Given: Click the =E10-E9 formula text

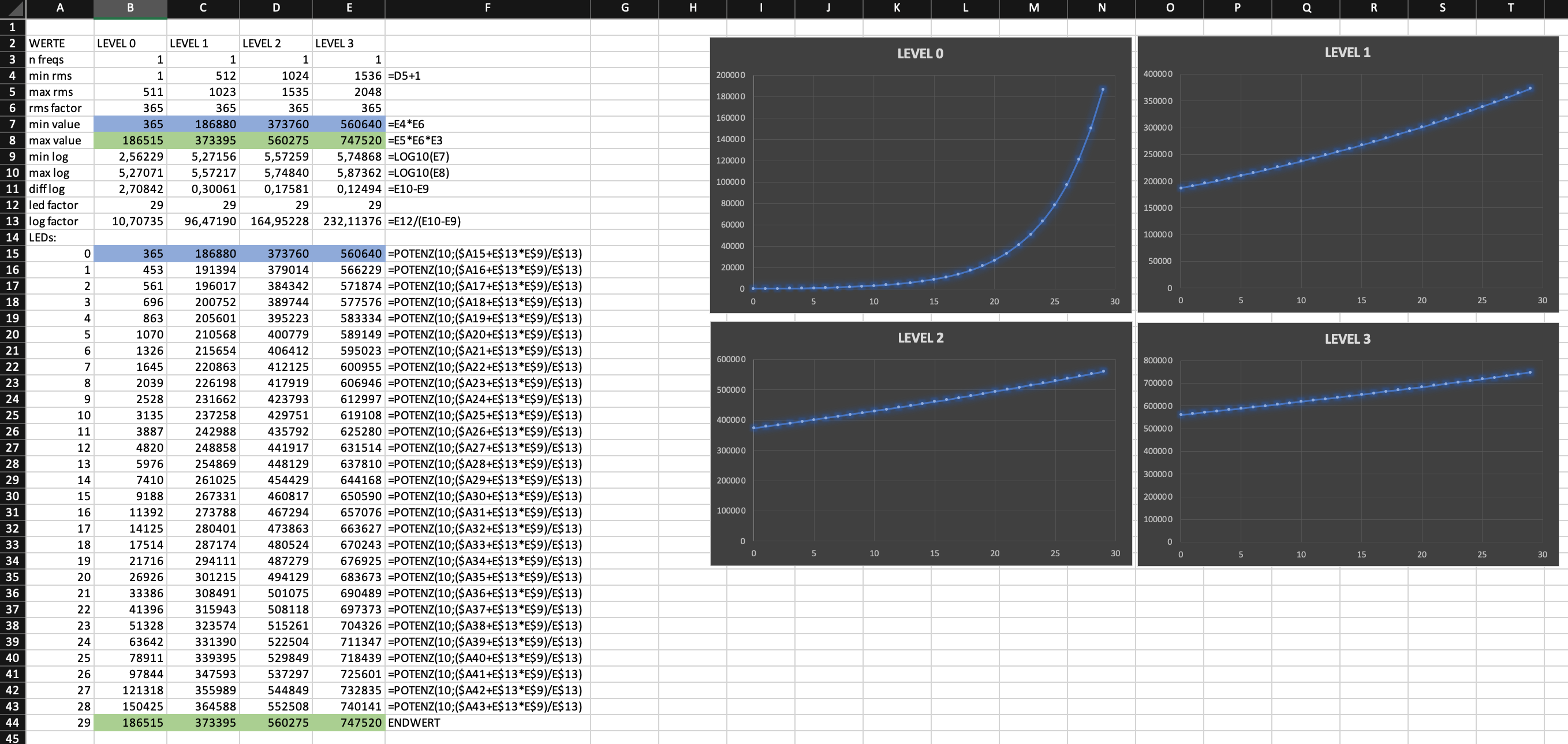Looking at the screenshot, I should tap(408, 189).
